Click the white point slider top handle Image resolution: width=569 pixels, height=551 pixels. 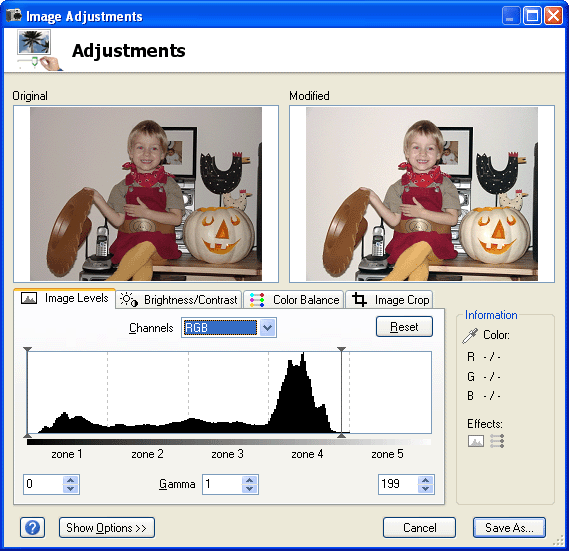(341, 350)
